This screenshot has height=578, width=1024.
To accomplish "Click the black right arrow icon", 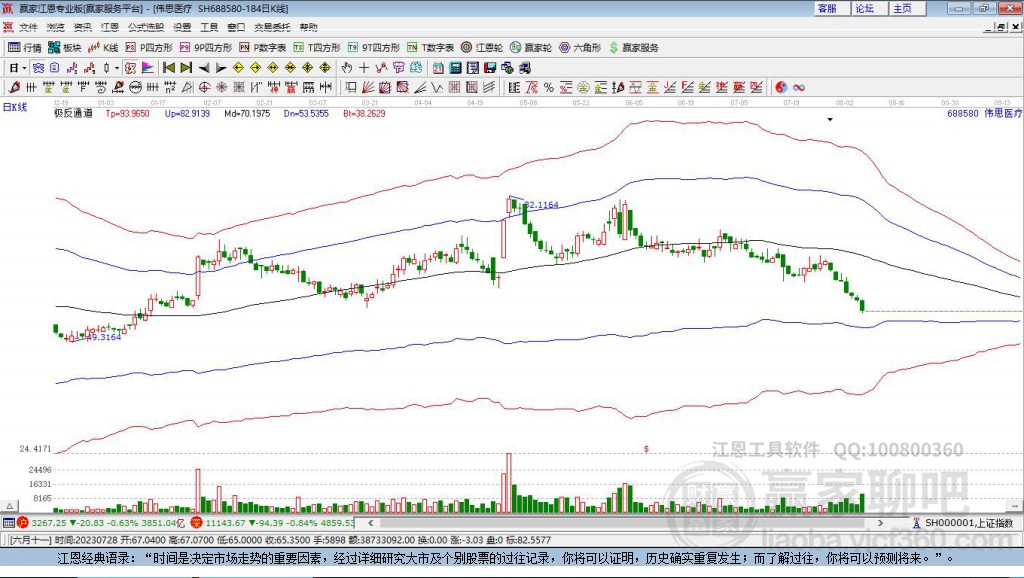I will [221, 68].
